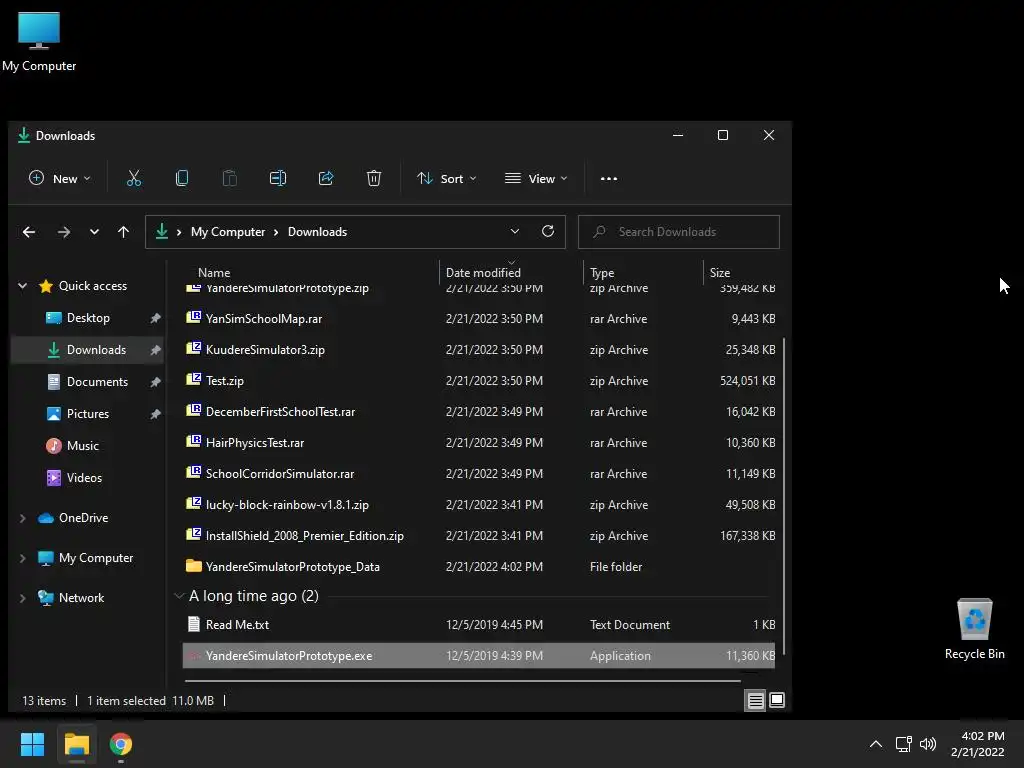Select KuudereSimulator3.zip file

pos(479,350)
